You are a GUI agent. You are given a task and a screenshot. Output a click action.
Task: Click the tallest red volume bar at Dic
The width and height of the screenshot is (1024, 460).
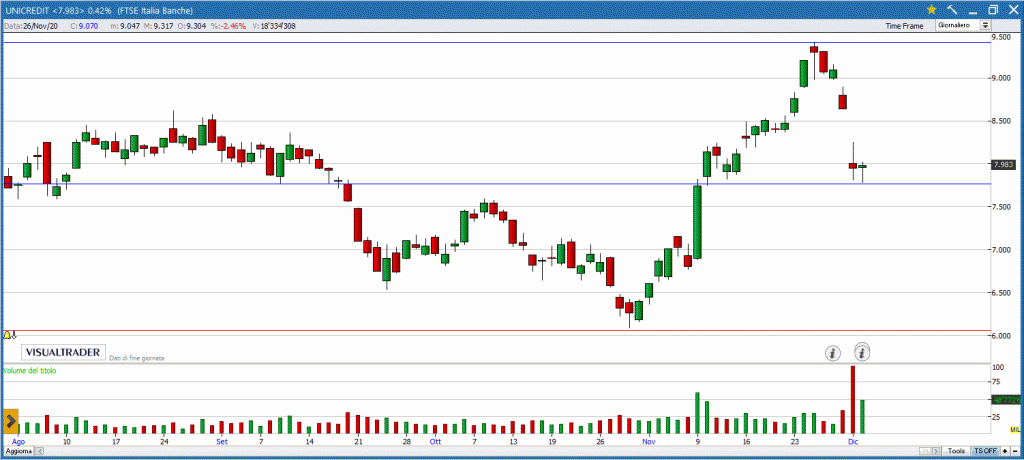click(x=852, y=400)
